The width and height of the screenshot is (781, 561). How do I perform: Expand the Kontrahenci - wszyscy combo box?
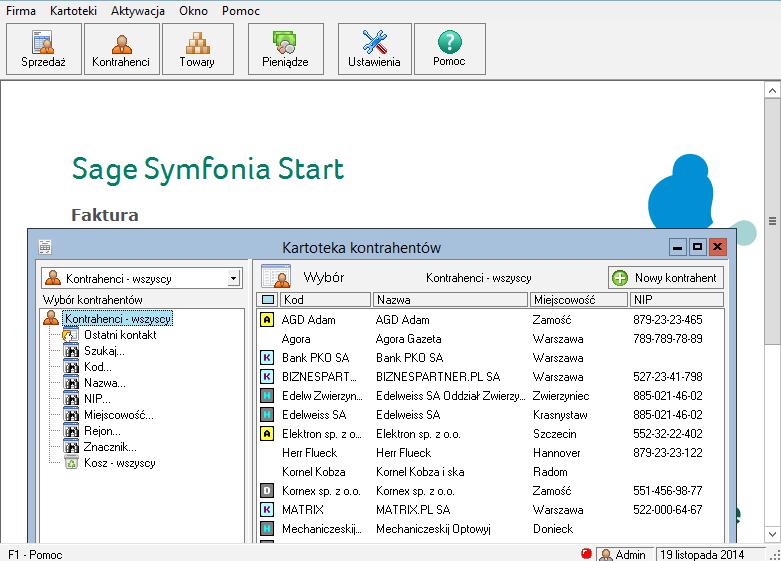coord(234,279)
